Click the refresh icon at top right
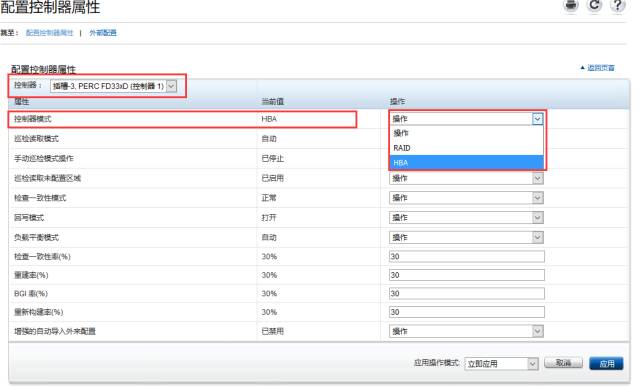The image size is (640, 387). point(594,5)
